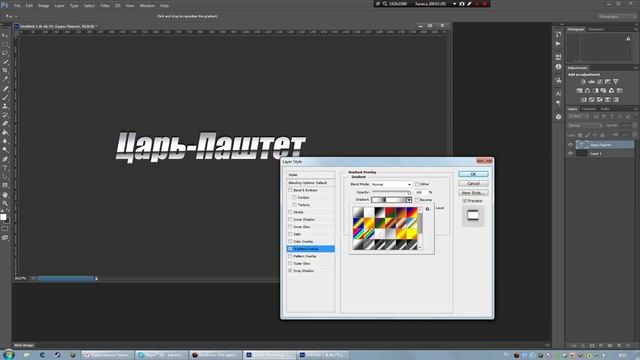Select the Rectangular Marquee tool
The width and height of the screenshot is (640, 360).
coord(5,44)
